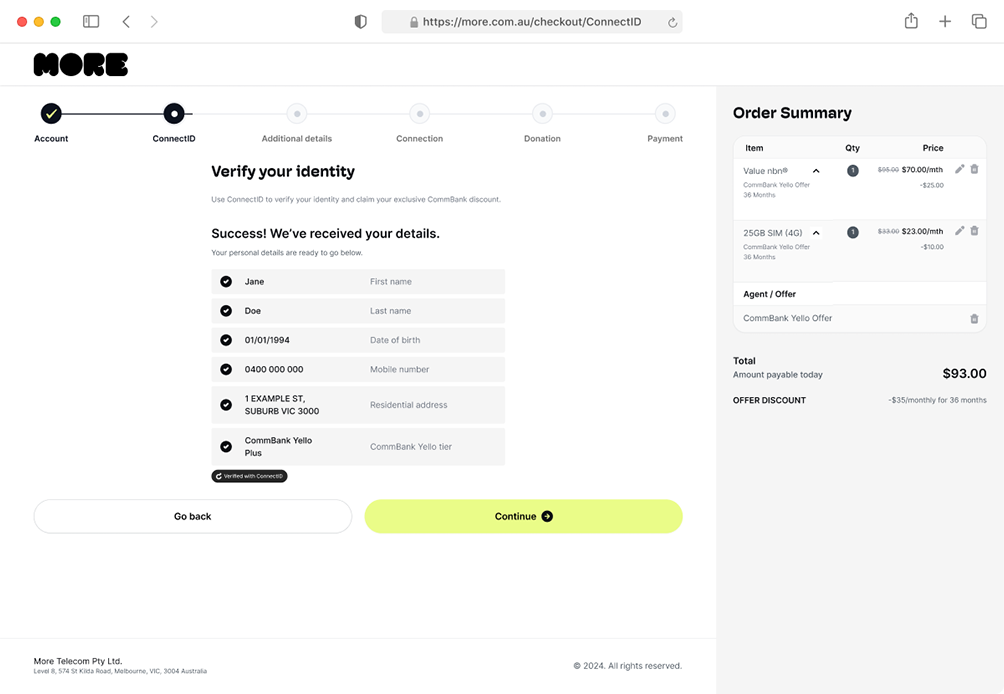
Task: Collapse the Value nbn details
Action: (816, 171)
